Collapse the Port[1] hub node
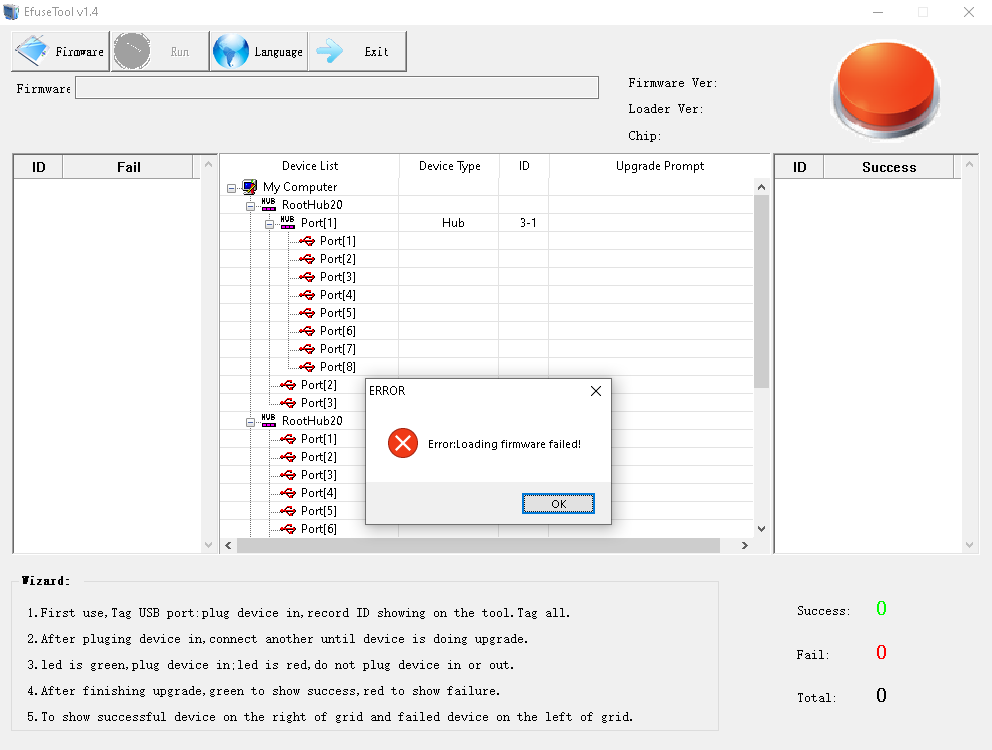992x750 pixels. (270, 223)
